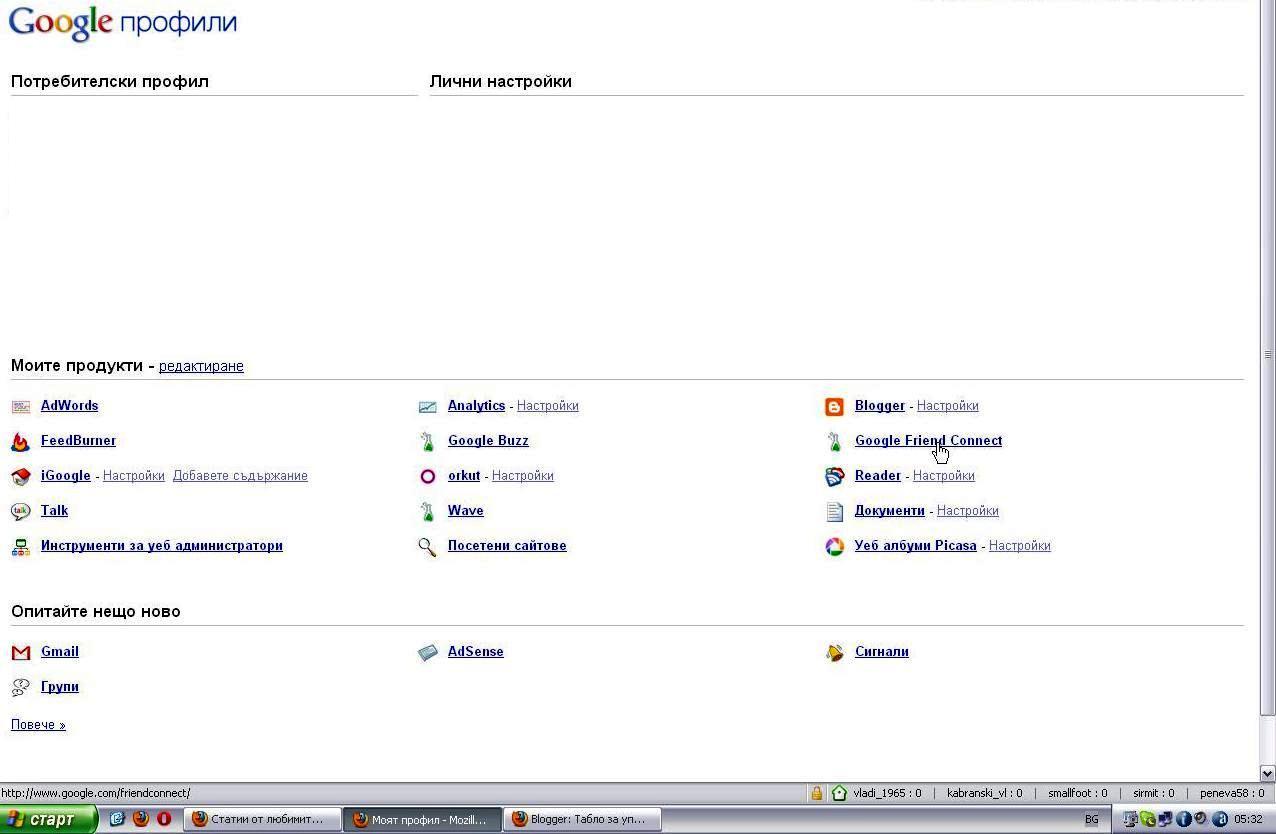Image resolution: width=1276 pixels, height=834 pixels.
Task: Open the AdWords link
Action: (x=69, y=406)
